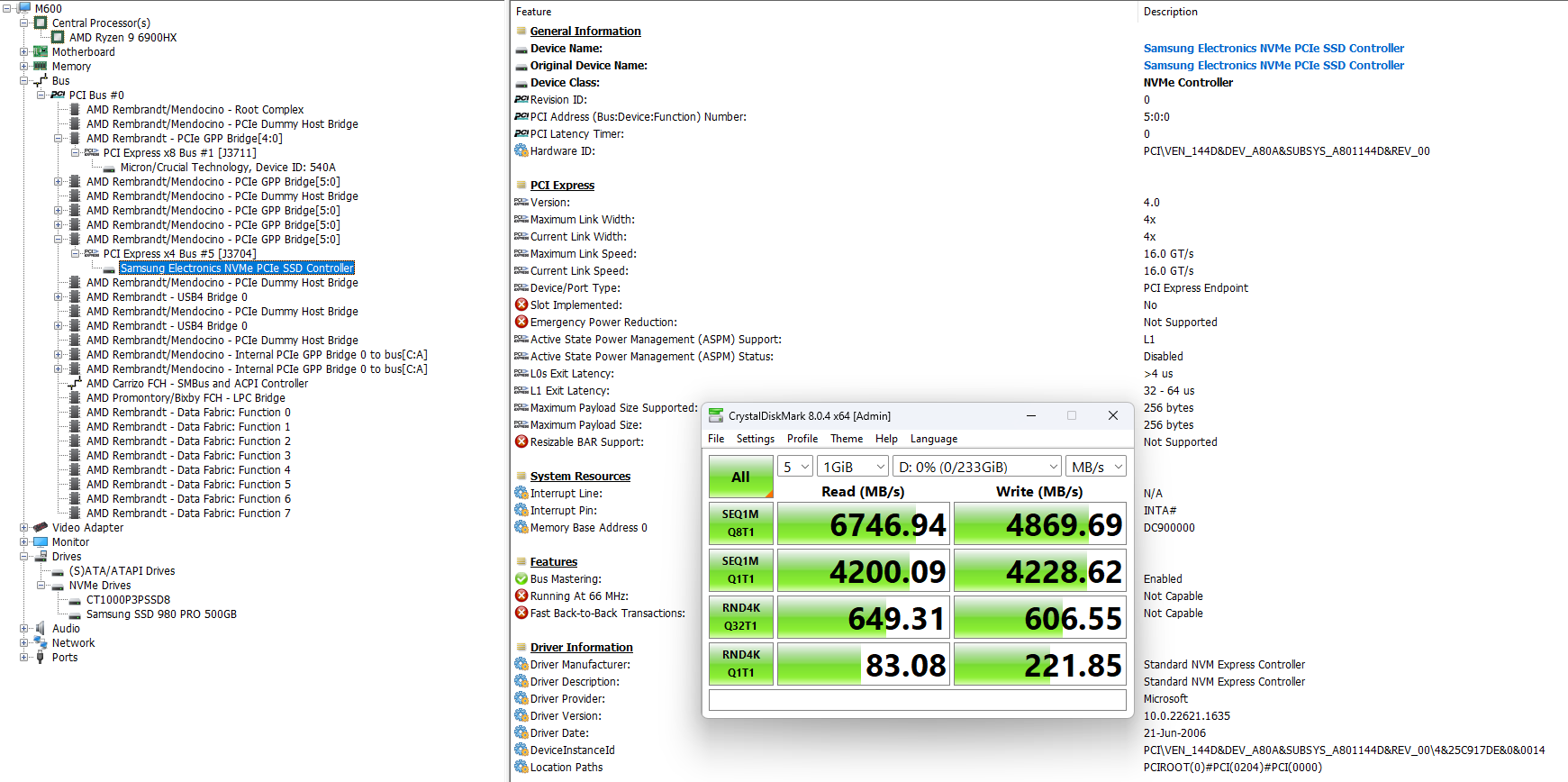The image size is (1568, 782).
Task: Click the icon beside Driver Manufacturer
Action: [x=521, y=664]
